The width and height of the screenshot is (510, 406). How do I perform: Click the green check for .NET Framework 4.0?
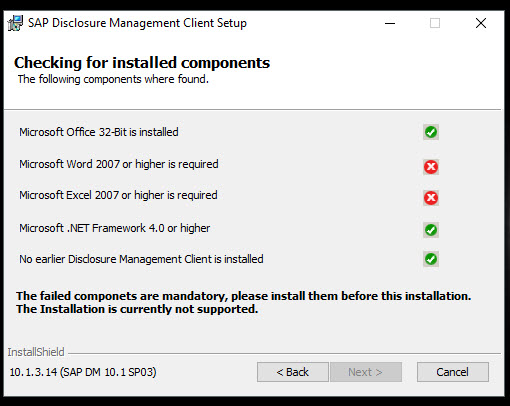(x=431, y=230)
